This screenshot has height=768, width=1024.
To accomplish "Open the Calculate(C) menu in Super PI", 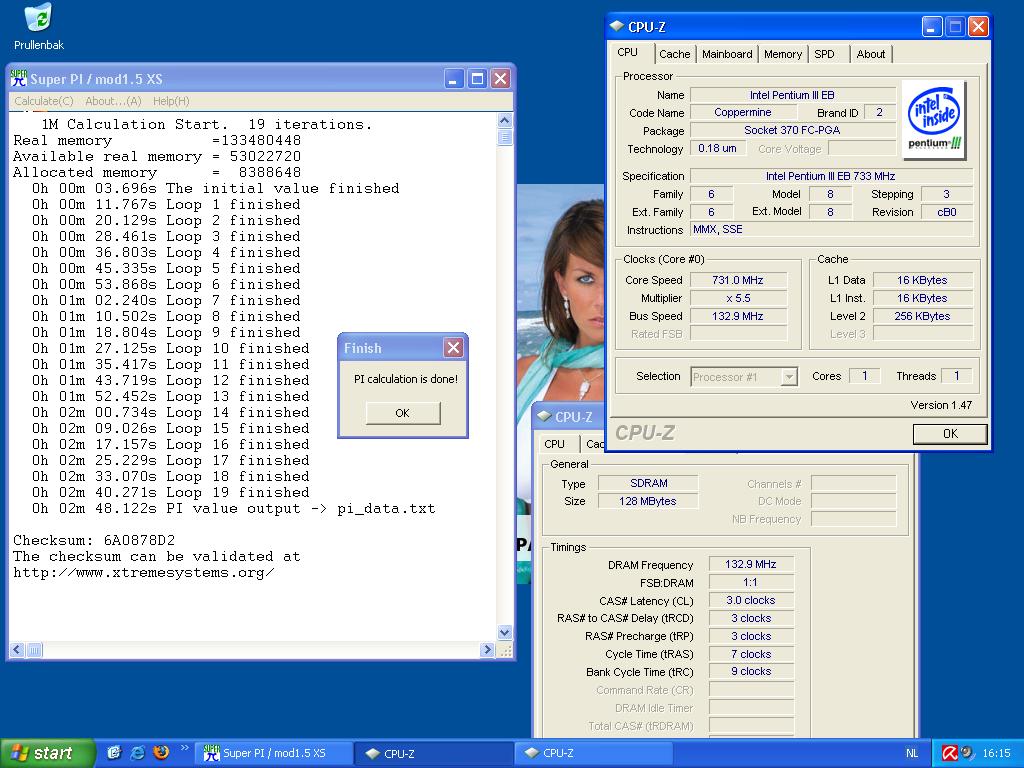I will tap(44, 101).
